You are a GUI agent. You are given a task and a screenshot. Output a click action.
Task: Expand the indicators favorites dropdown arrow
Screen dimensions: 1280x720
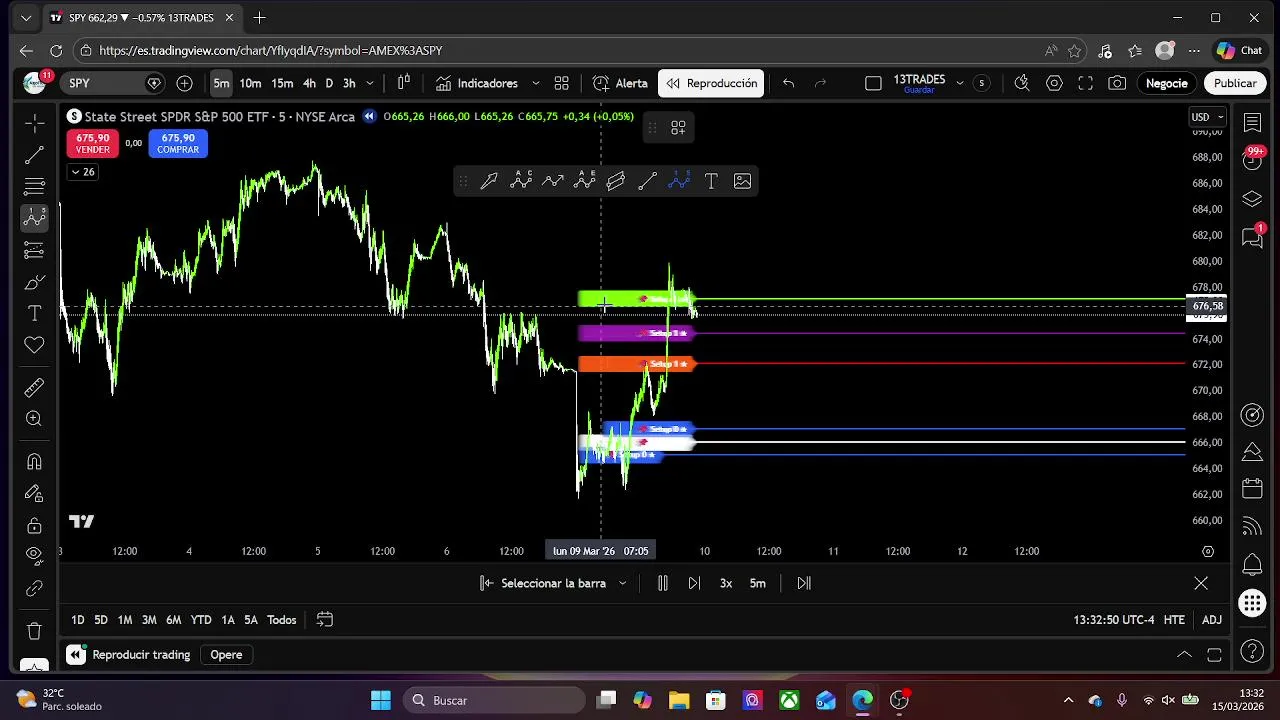(535, 83)
